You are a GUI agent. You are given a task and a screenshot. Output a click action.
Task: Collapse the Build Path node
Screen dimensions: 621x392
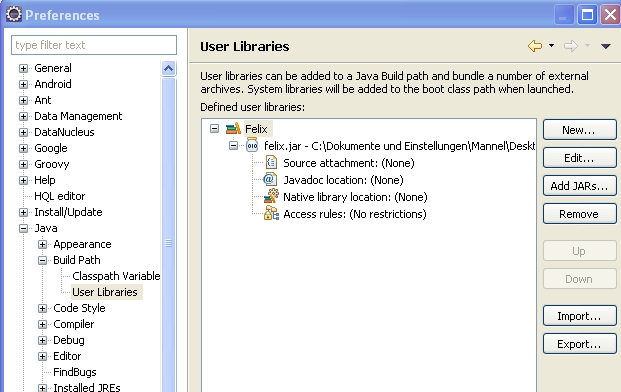point(42,261)
